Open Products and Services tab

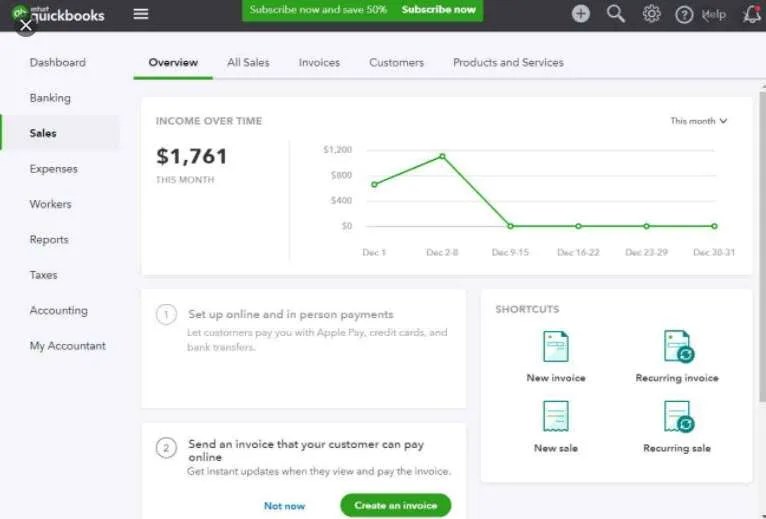pyautogui.click(x=508, y=63)
